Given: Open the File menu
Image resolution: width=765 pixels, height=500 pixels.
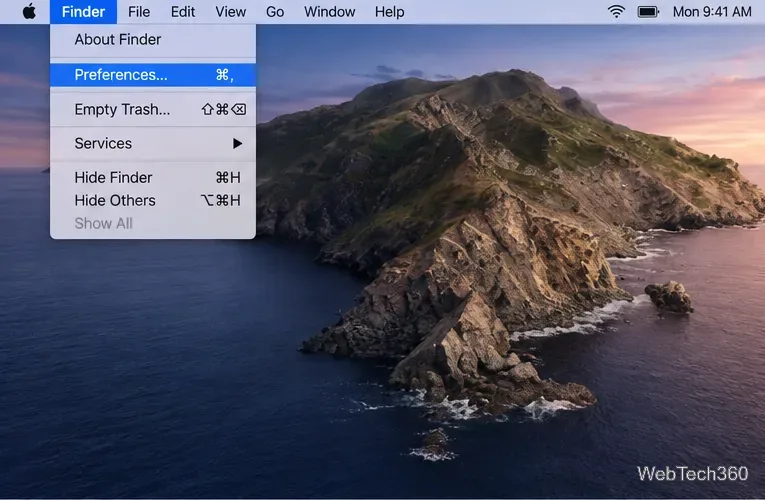Looking at the screenshot, I should click(139, 12).
